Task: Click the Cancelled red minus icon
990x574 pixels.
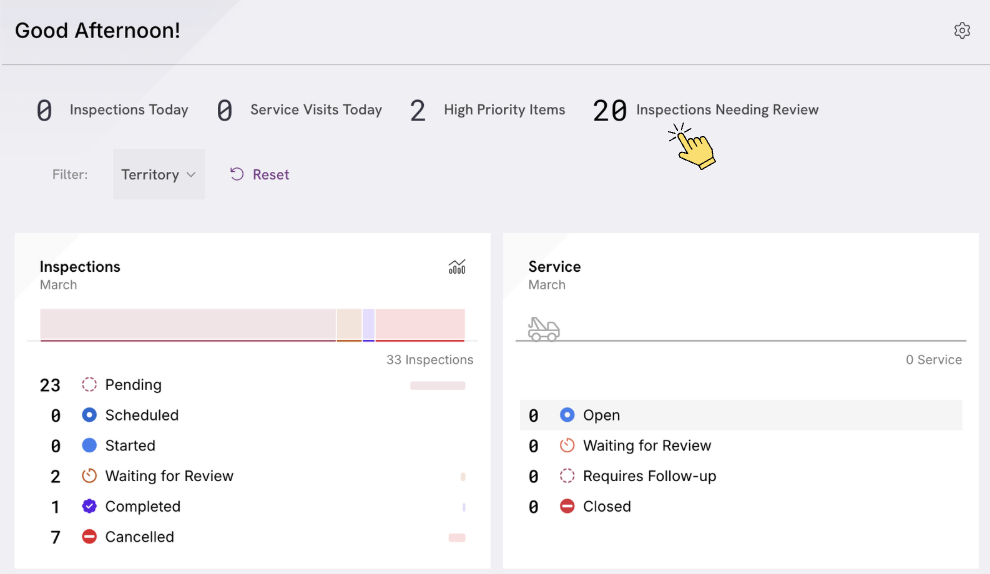Action: [x=89, y=537]
